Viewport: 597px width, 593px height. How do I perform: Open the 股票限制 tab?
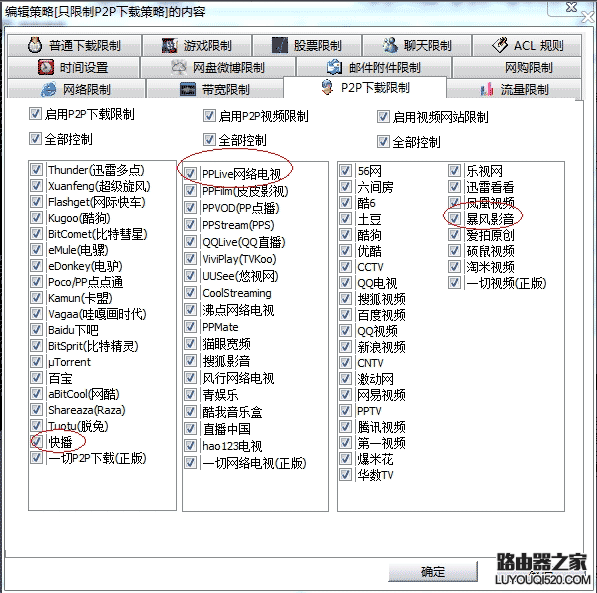click(307, 46)
